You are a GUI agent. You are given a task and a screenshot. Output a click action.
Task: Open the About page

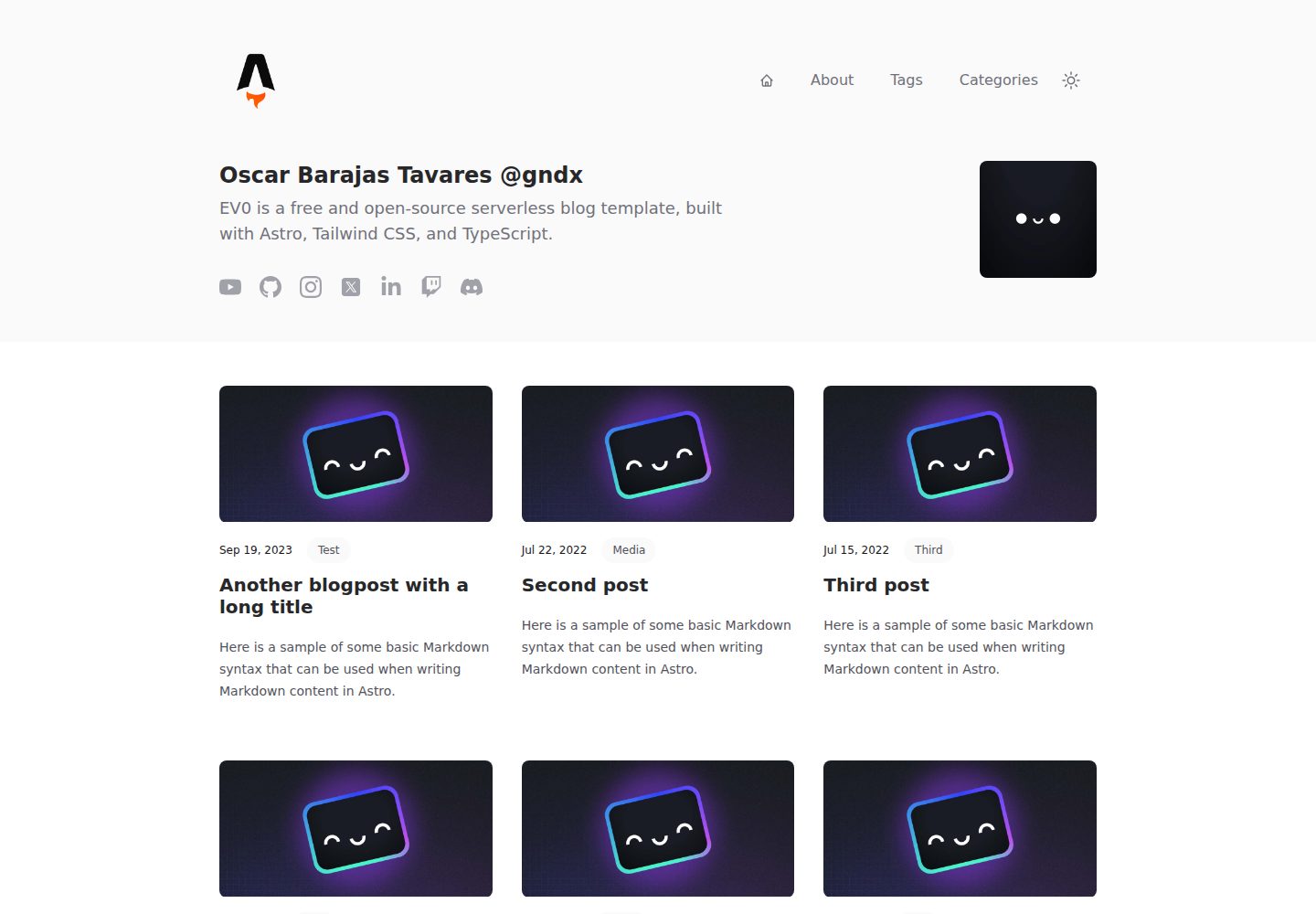click(x=832, y=80)
